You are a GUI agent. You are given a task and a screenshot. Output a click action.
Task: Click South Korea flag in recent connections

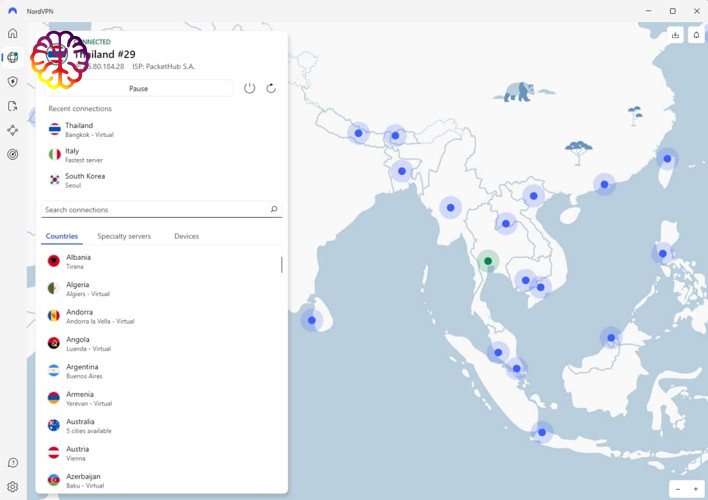pyautogui.click(x=55, y=180)
